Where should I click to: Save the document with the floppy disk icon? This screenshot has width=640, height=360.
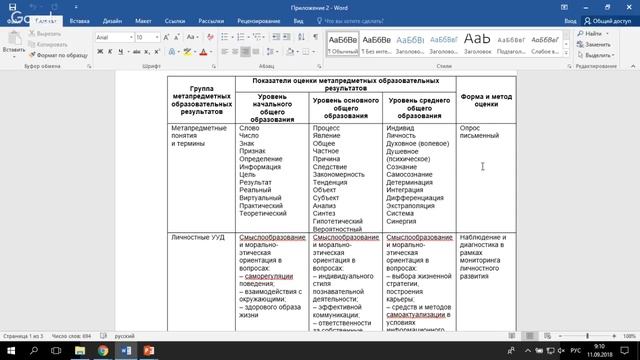click(13, 7)
